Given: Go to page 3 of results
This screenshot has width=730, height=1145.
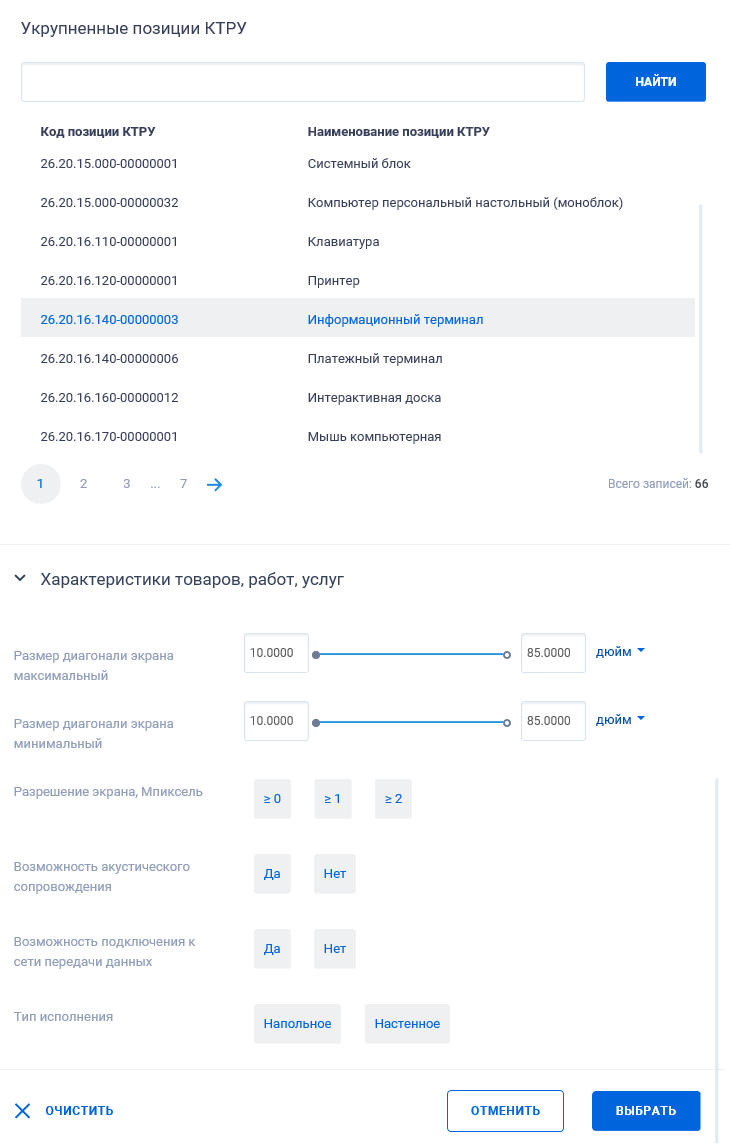Looking at the screenshot, I should [x=126, y=484].
